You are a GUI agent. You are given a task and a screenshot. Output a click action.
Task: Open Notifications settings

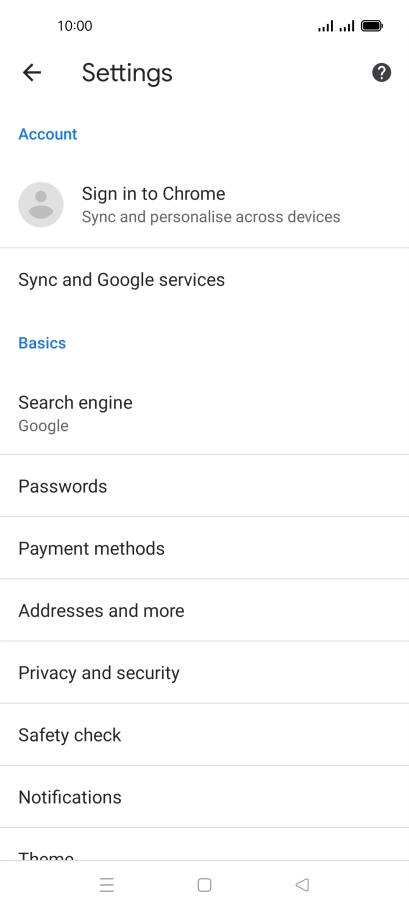click(x=204, y=796)
